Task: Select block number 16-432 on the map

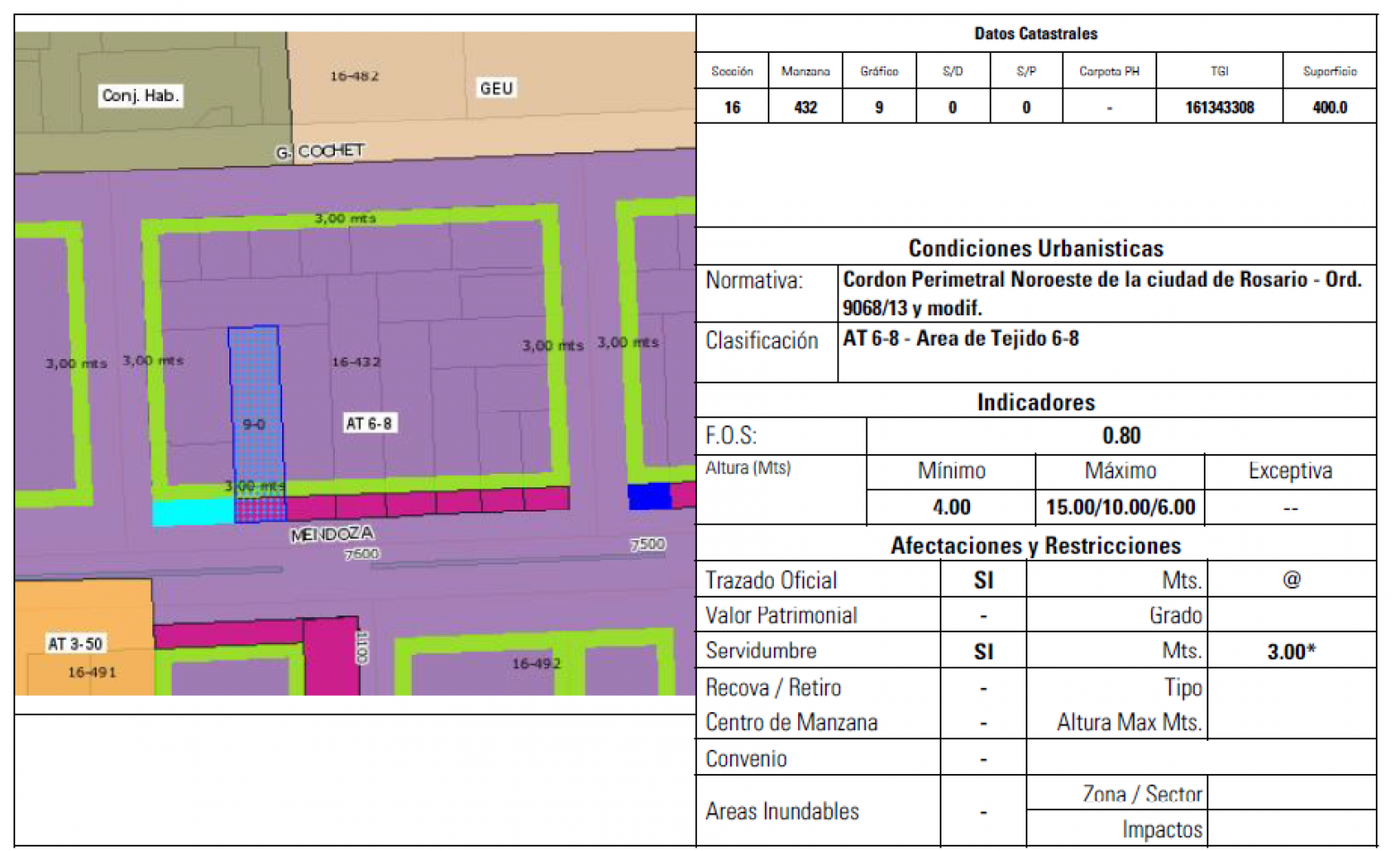Action: (356, 362)
